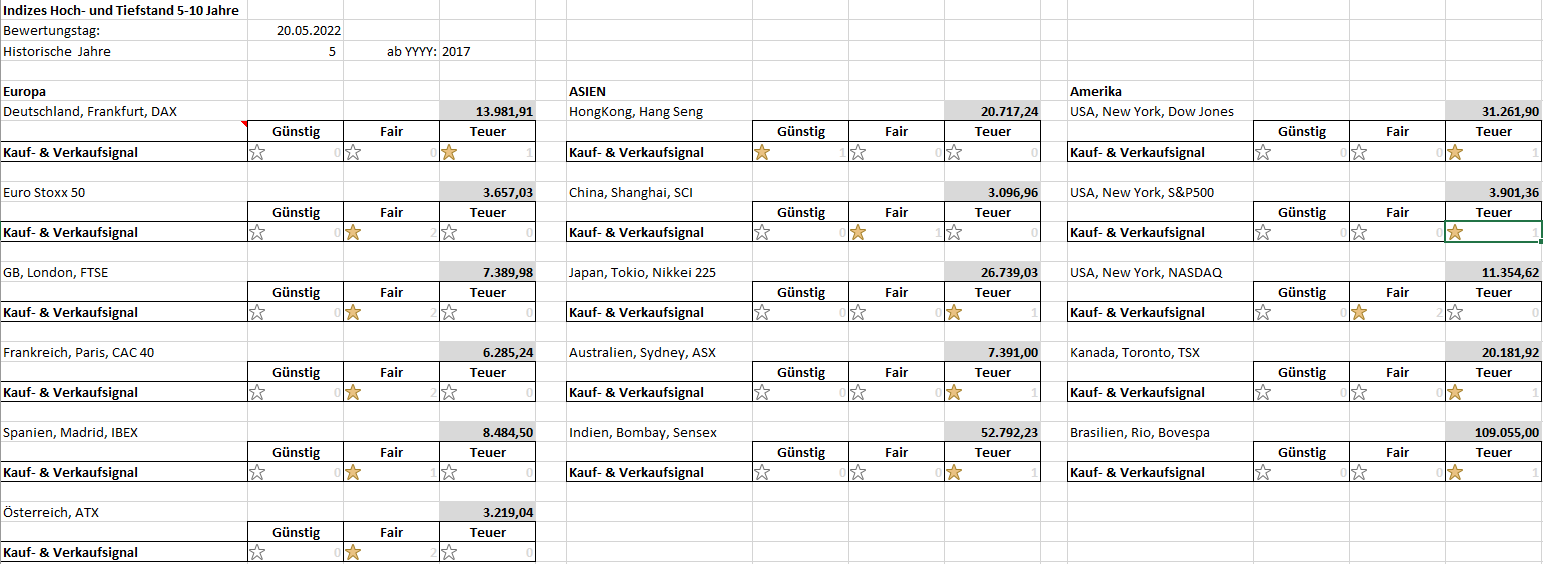Select the Bovespa index value 109.055,00
This screenshot has height=564, width=1543.
[1493, 433]
